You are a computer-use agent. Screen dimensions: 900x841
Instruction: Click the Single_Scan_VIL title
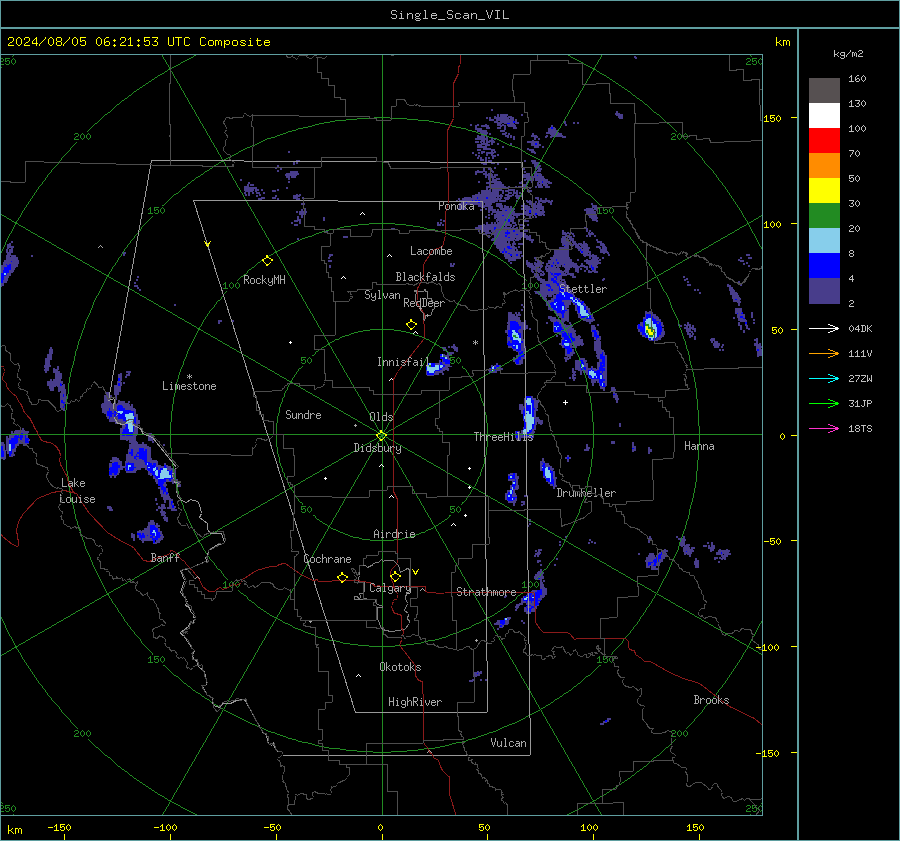click(x=449, y=15)
